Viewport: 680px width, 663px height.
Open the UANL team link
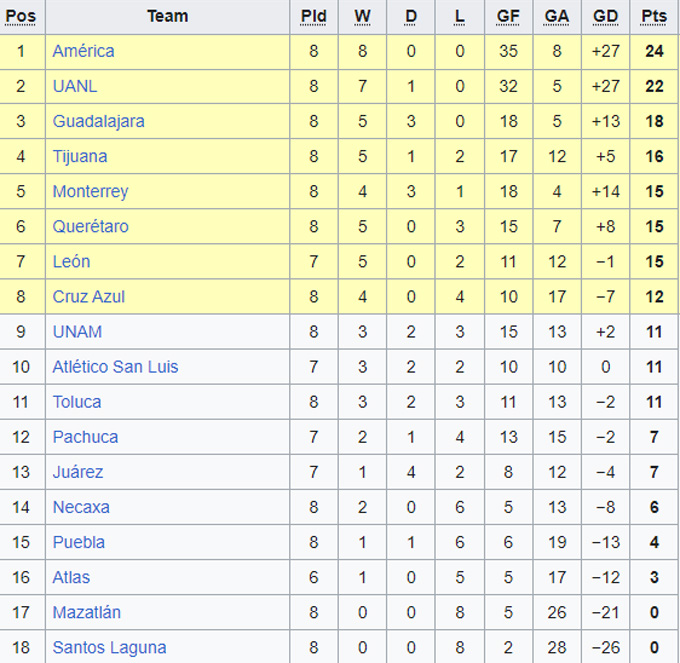point(75,86)
